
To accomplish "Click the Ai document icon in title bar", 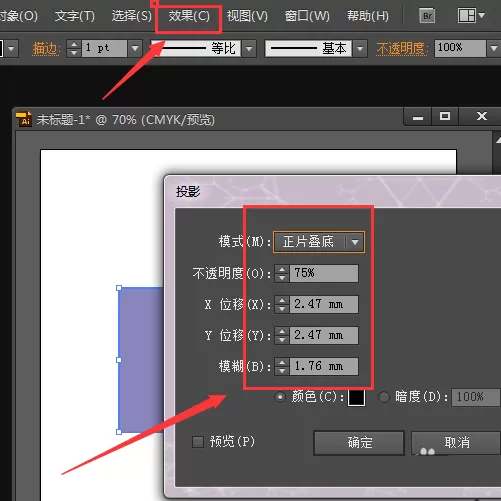I will 24,119.
